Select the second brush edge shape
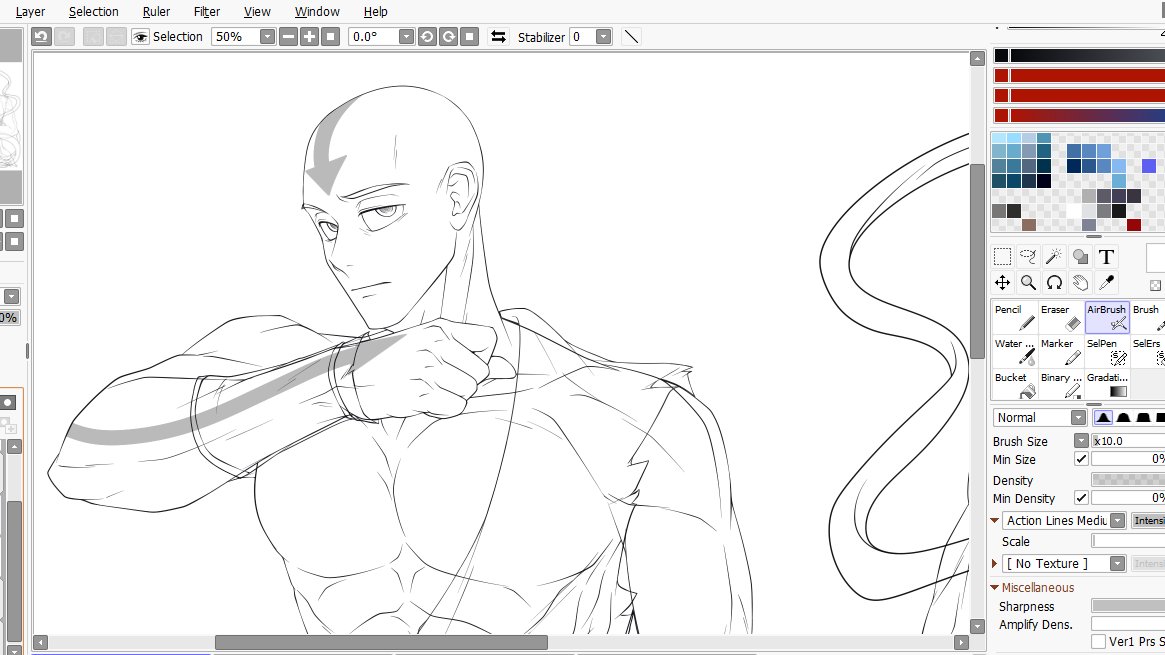 (1123, 417)
